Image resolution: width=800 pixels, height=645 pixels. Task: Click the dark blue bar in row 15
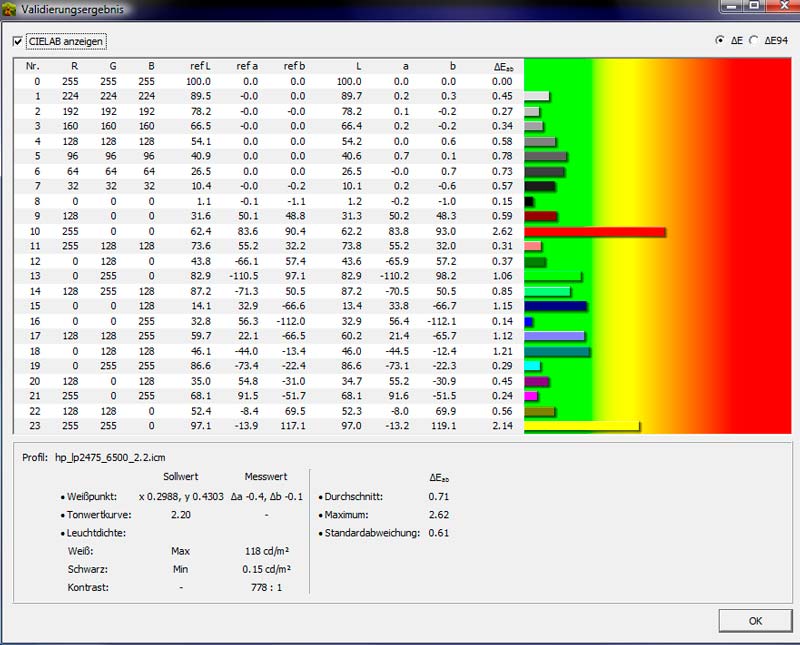click(x=555, y=306)
